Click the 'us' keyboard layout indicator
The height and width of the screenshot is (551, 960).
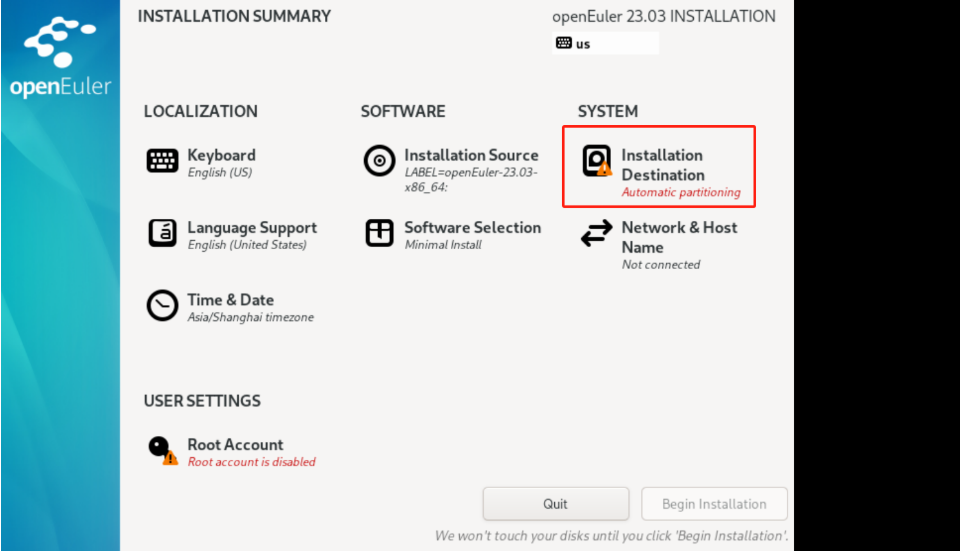pyautogui.click(x=605, y=43)
